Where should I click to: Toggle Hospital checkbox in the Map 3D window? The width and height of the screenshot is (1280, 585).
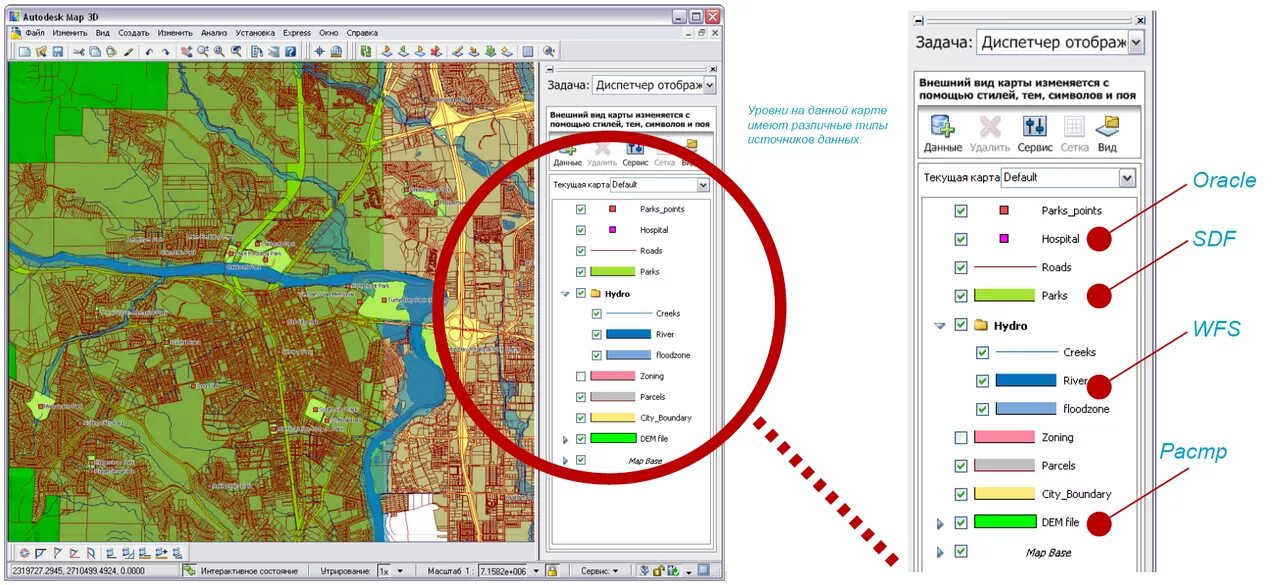pos(581,230)
